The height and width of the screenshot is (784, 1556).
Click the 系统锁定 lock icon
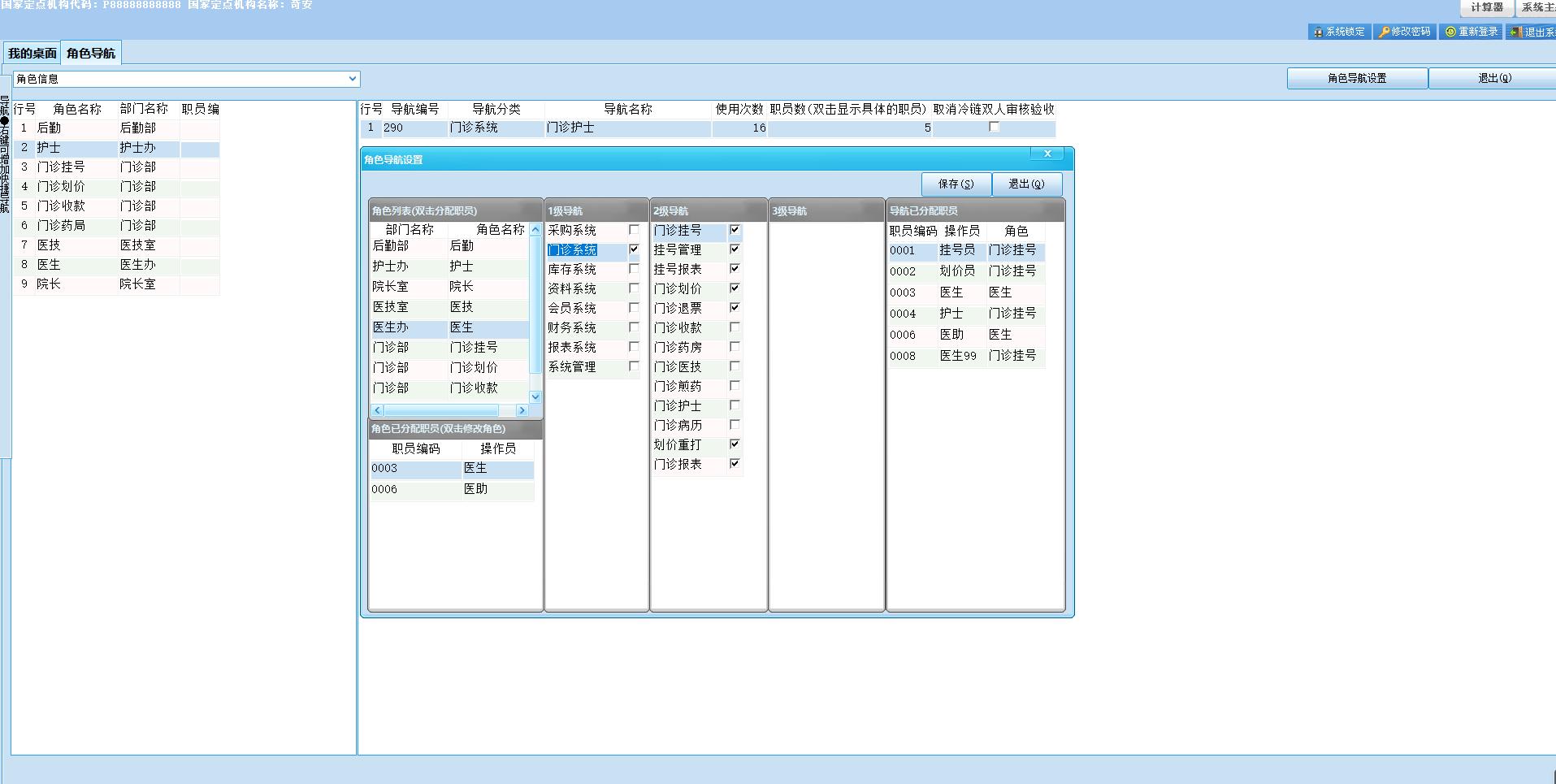point(1317,32)
